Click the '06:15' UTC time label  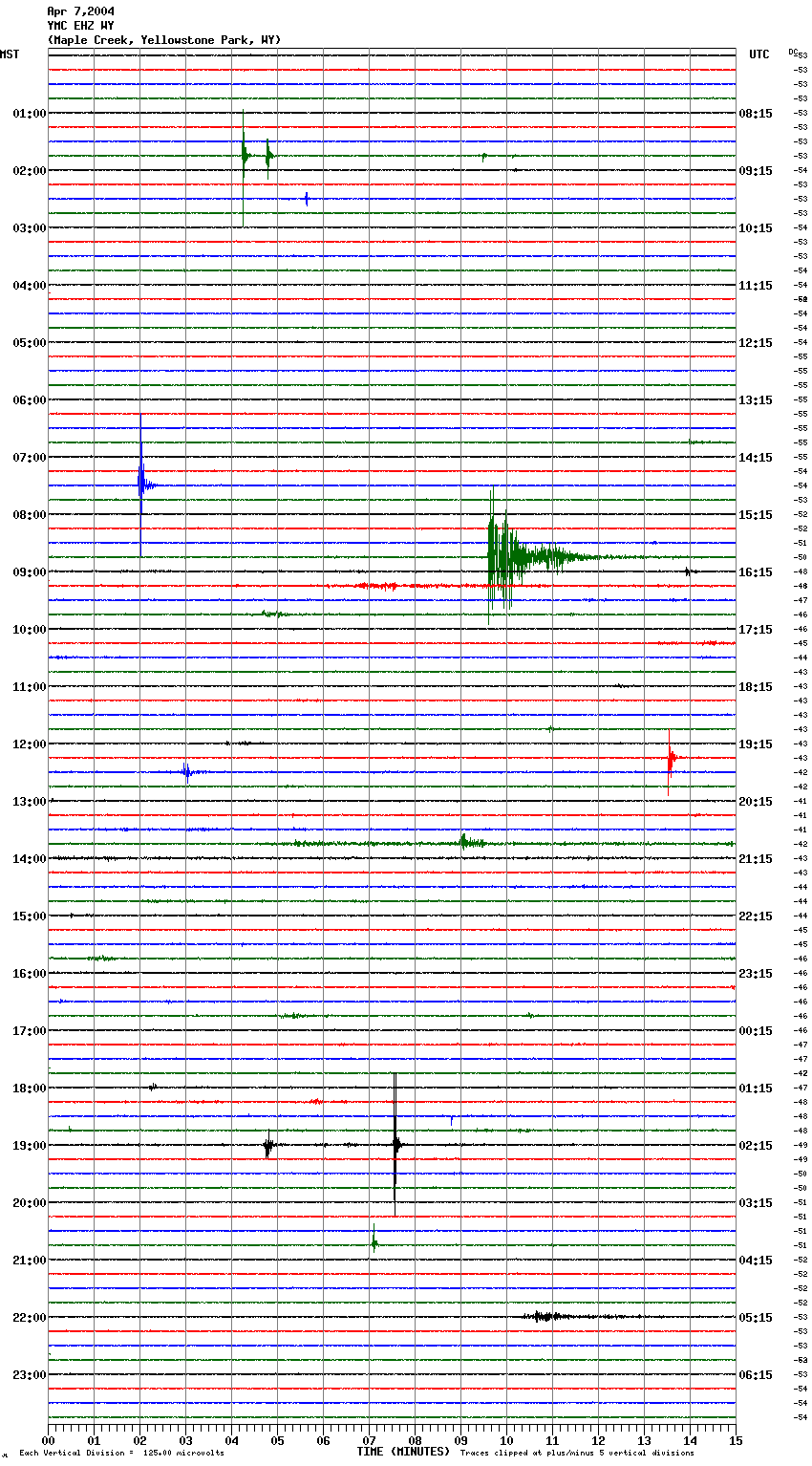756,1375
